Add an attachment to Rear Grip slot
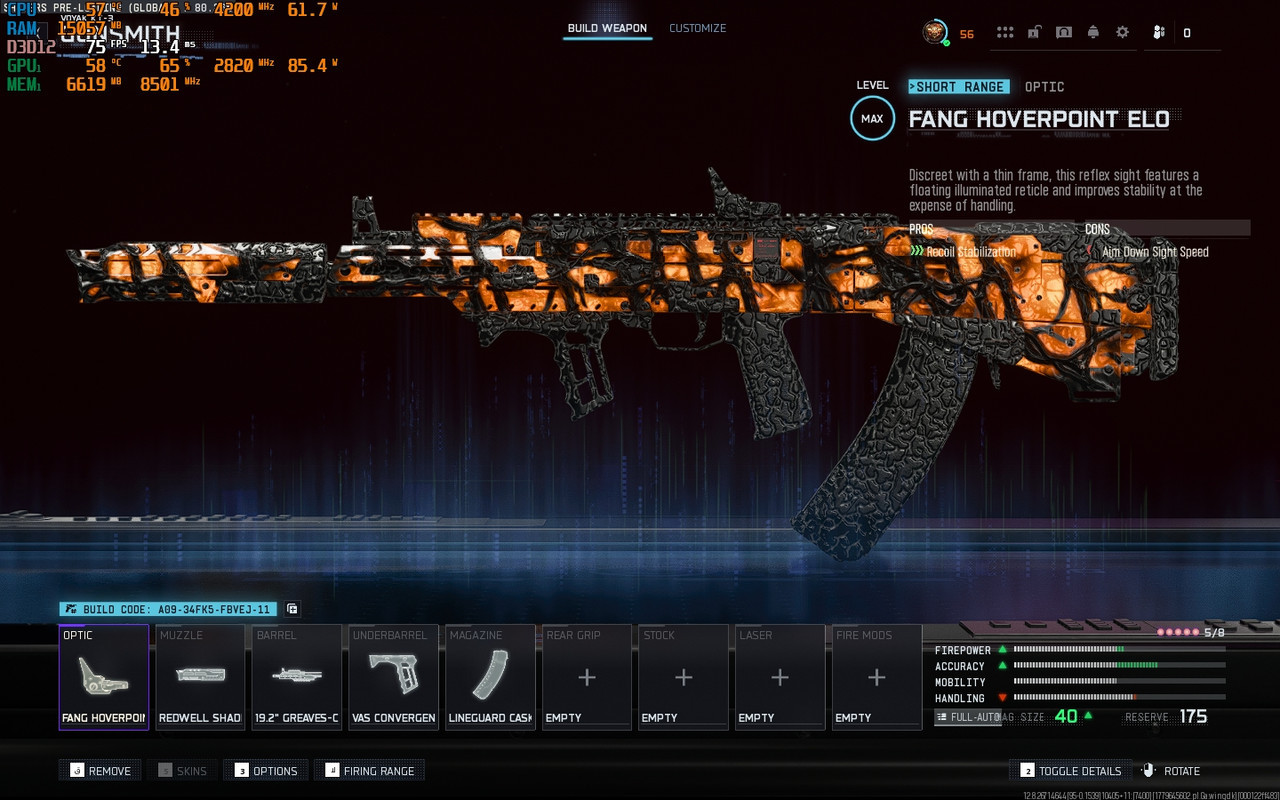 click(587, 677)
